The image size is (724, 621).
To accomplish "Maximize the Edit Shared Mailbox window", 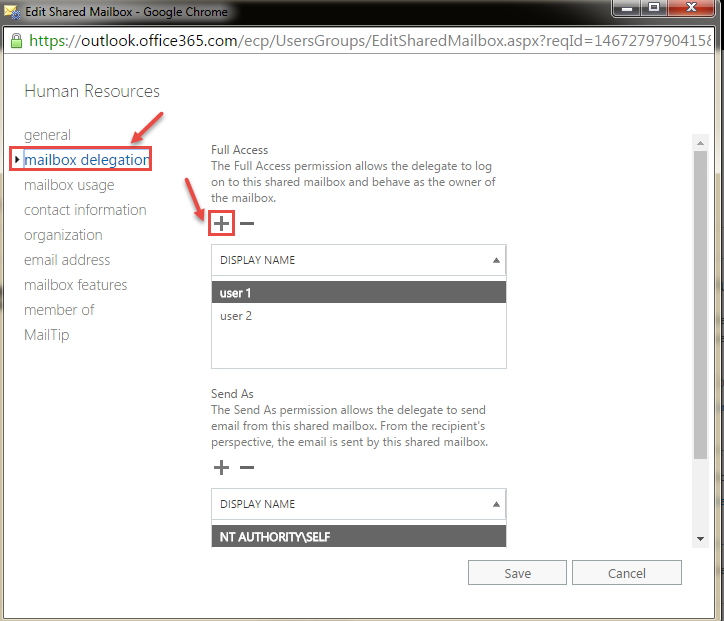I will (x=654, y=8).
